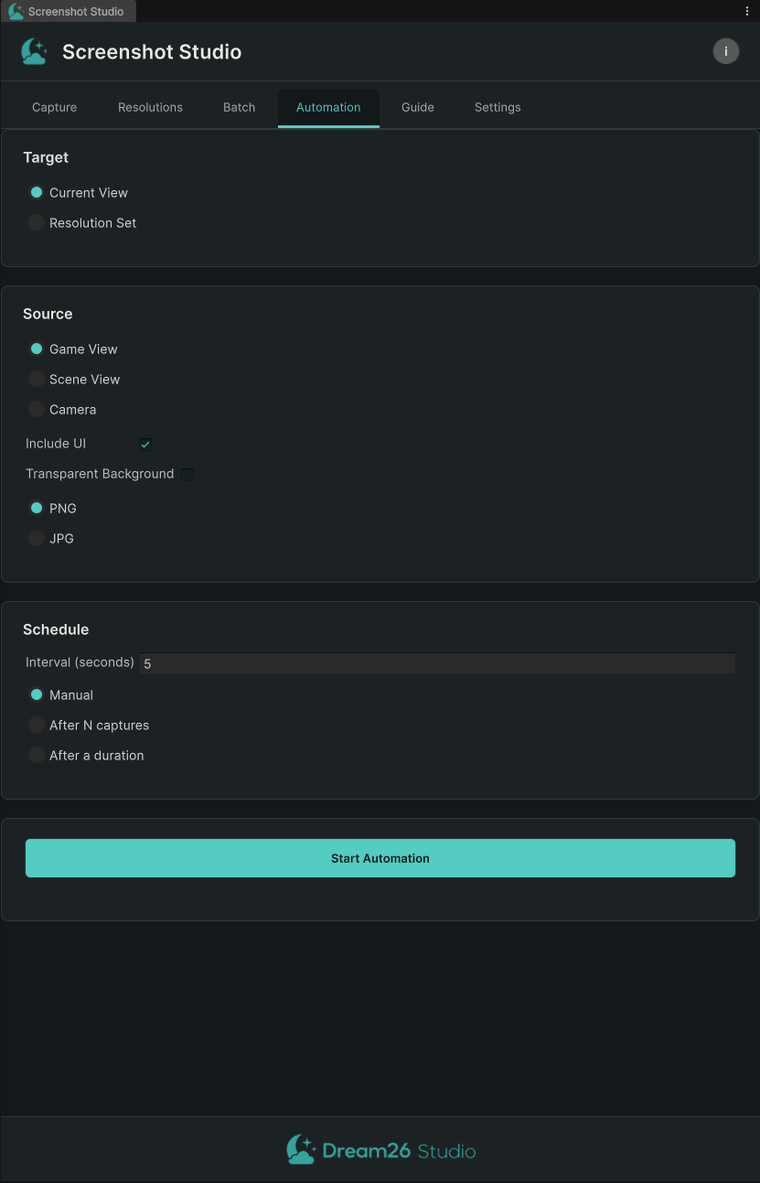Screen dimensions: 760x1183
Task: Select the Screenshot Studio window tab
Action: (68, 11)
